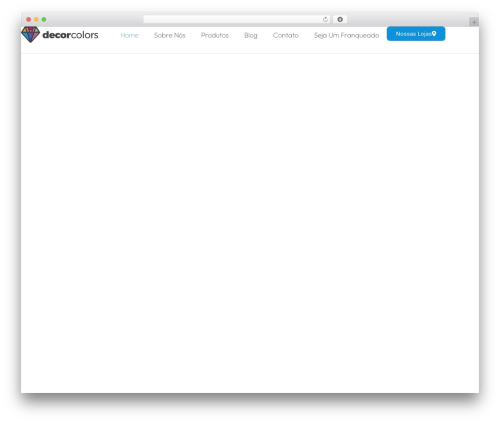
Task: Open the Produtos menu item
Action: pyautogui.click(x=215, y=35)
